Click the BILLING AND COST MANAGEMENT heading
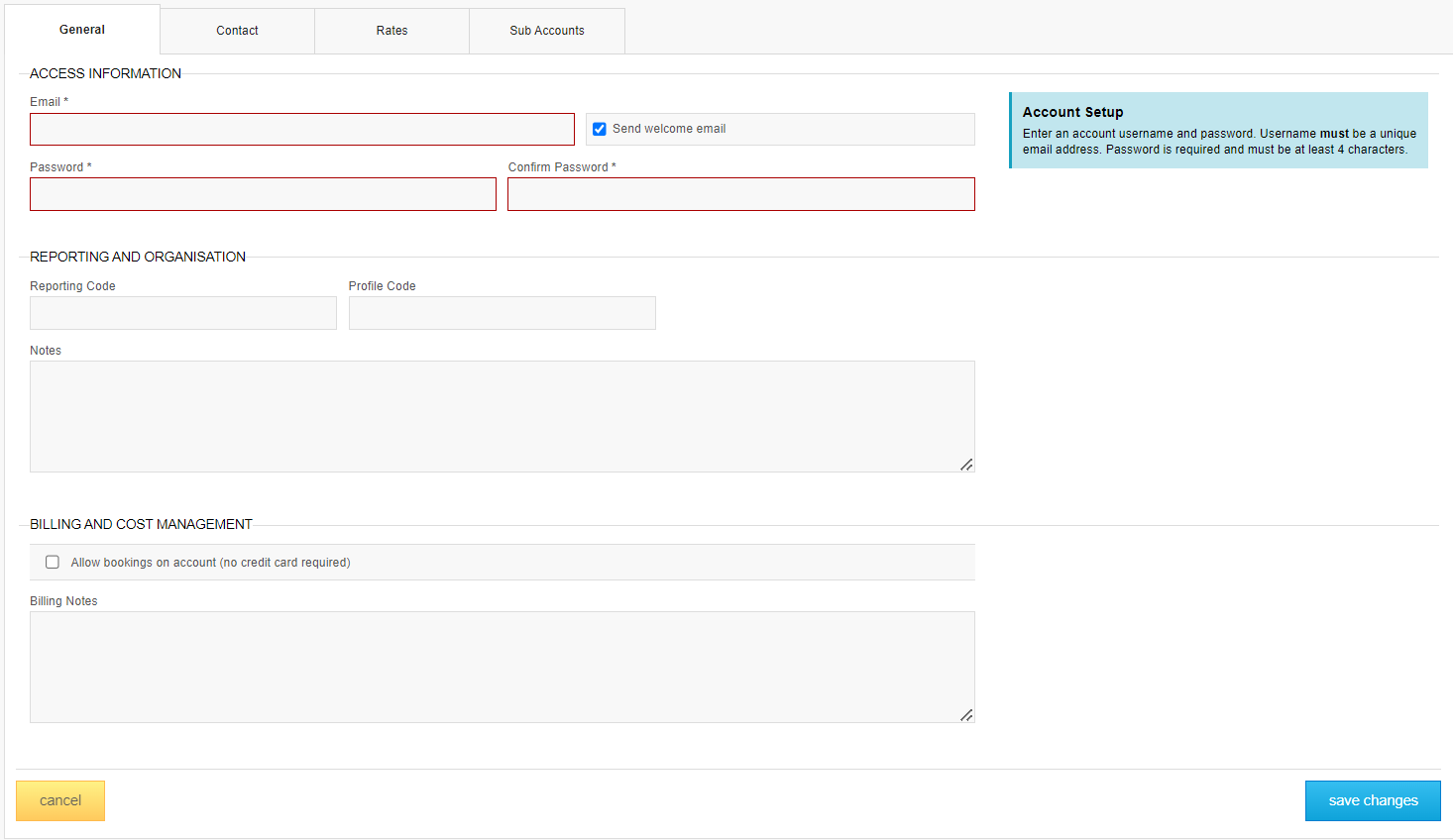1453x840 pixels. [x=141, y=524]
